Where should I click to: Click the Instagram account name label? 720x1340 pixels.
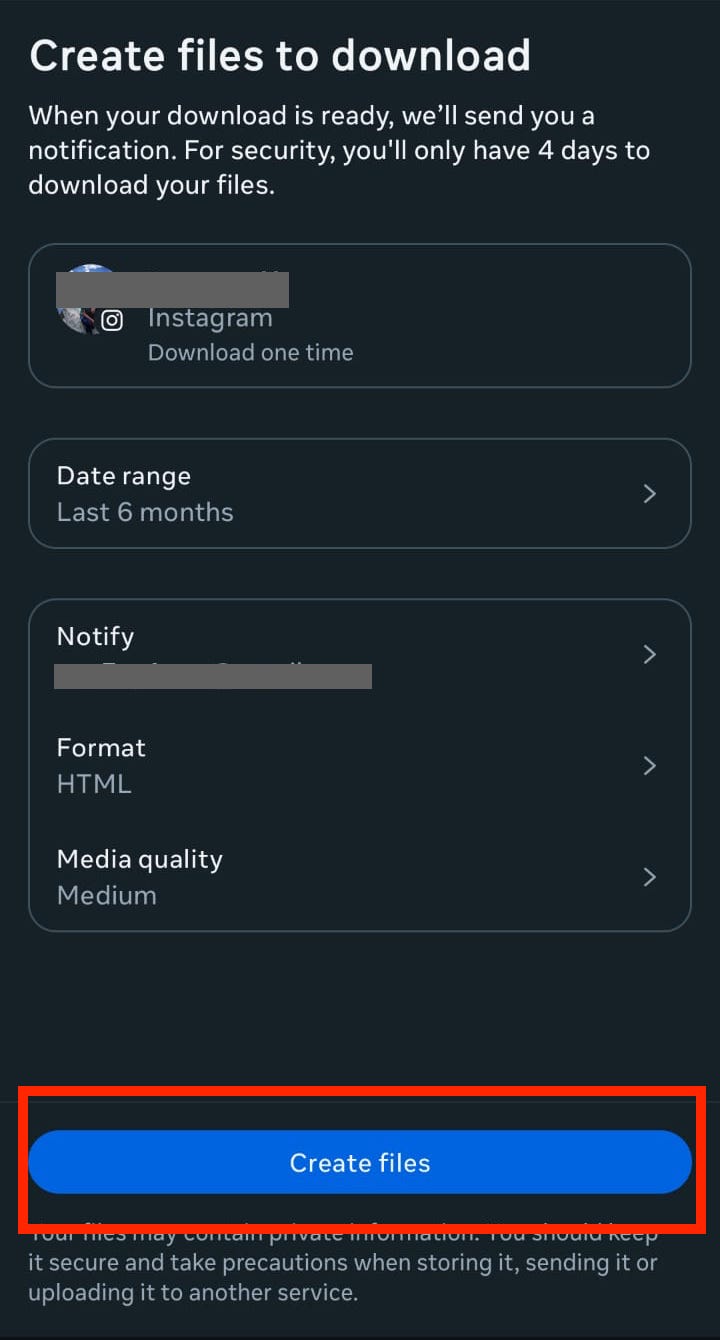coord(210,319)
